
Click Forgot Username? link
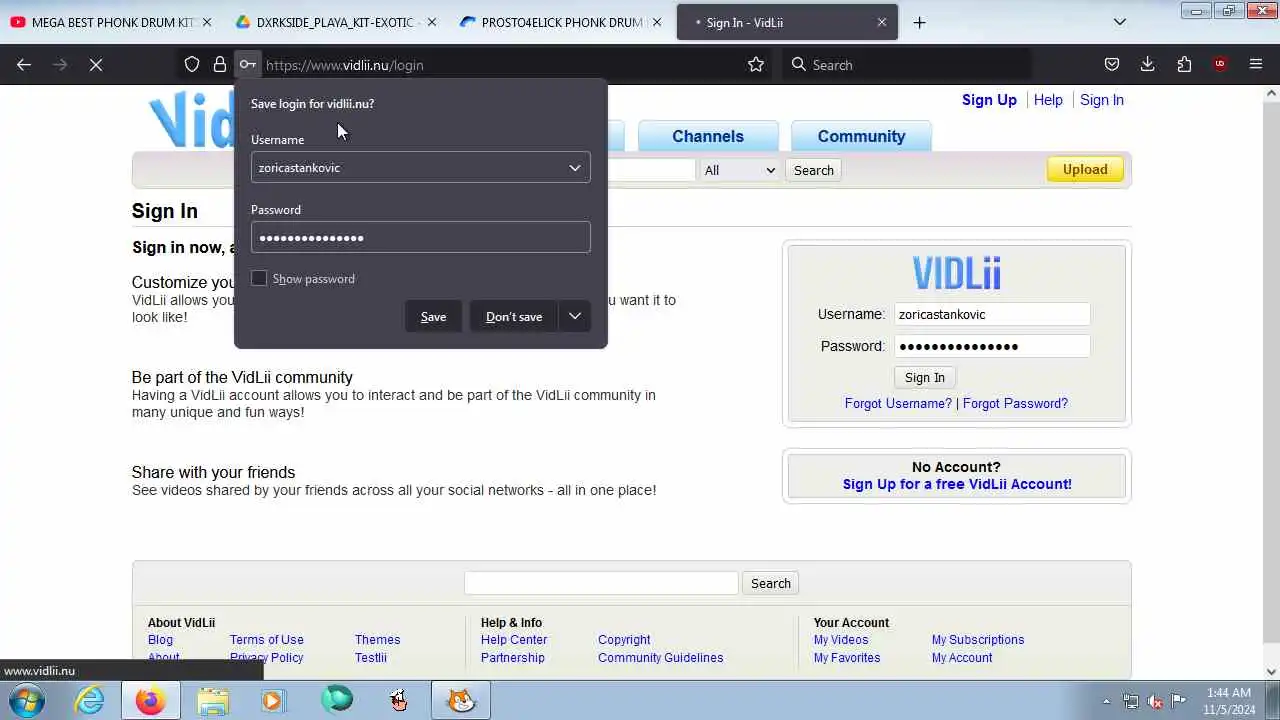(x=898, y=404)
